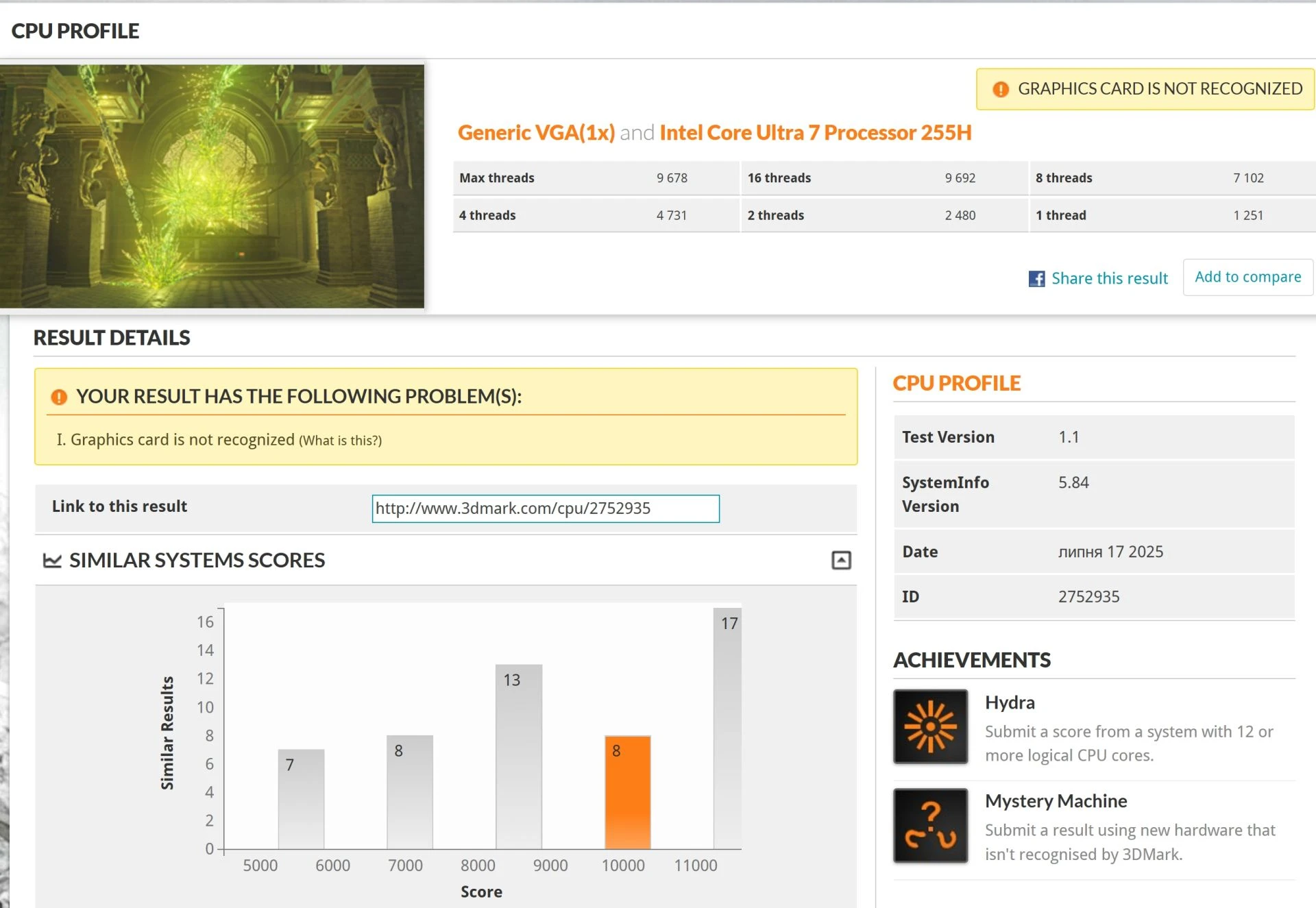
Task: Click the chart bar labeled 13
Action: point(519,757)
